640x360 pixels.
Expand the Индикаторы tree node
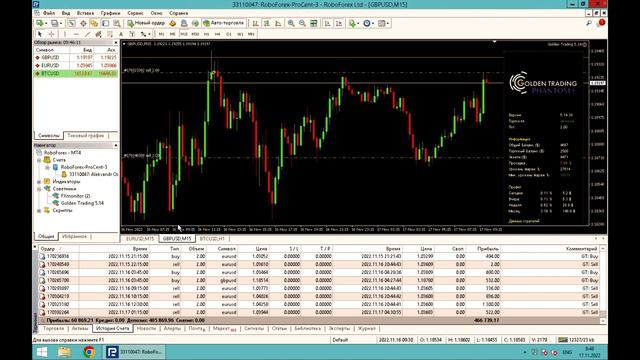(39, 182)
